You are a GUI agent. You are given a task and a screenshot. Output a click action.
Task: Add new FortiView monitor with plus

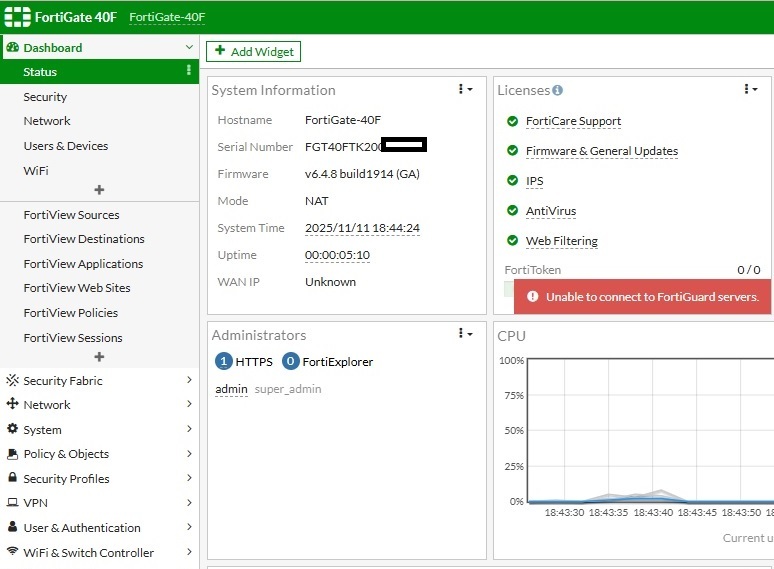click(99, 357)
